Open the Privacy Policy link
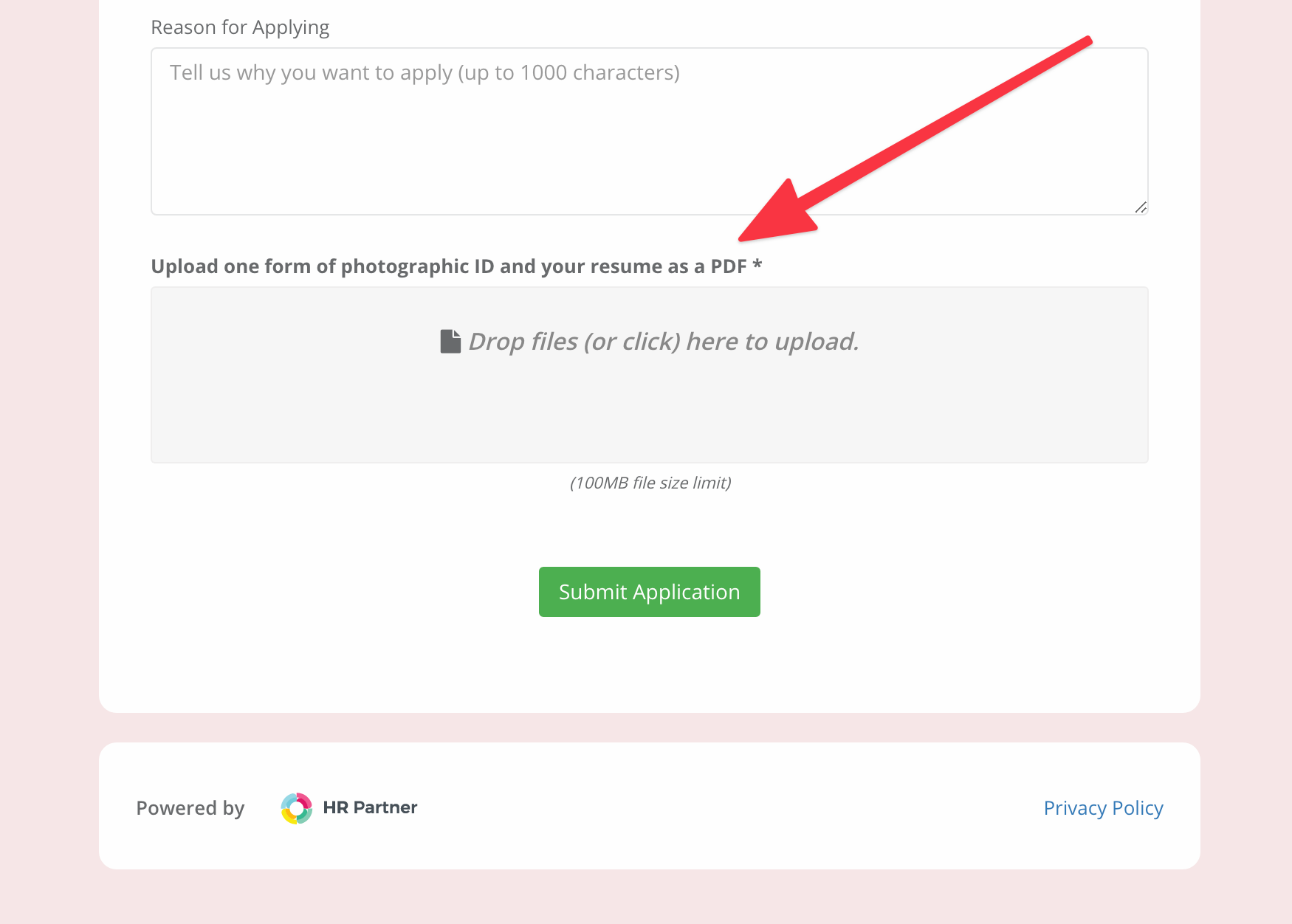 1103,808
